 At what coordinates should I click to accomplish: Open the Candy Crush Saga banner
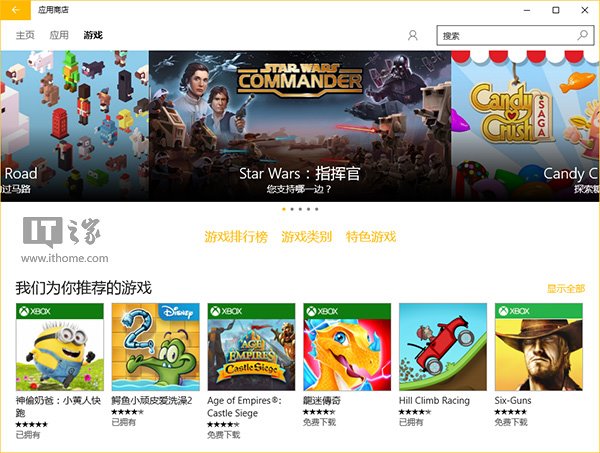[525, 126]
